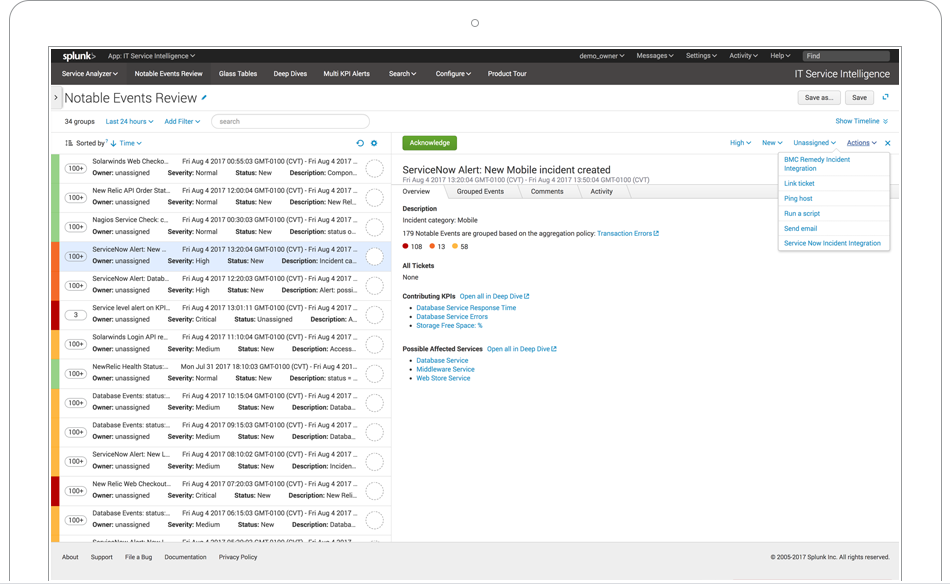The width and height of the screenshot is (950, 584).
Task: Open all affected services in Deep Dive
Action: tap(522, 349)
